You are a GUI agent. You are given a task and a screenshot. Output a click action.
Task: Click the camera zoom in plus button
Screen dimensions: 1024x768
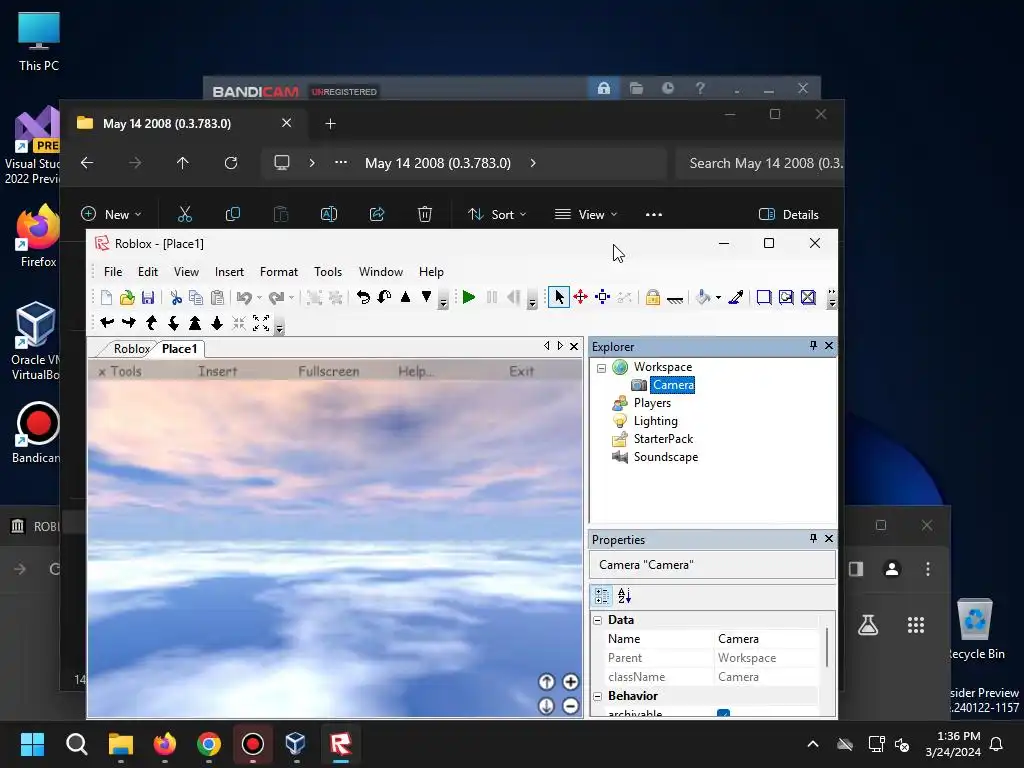click(x=570, y=682)
